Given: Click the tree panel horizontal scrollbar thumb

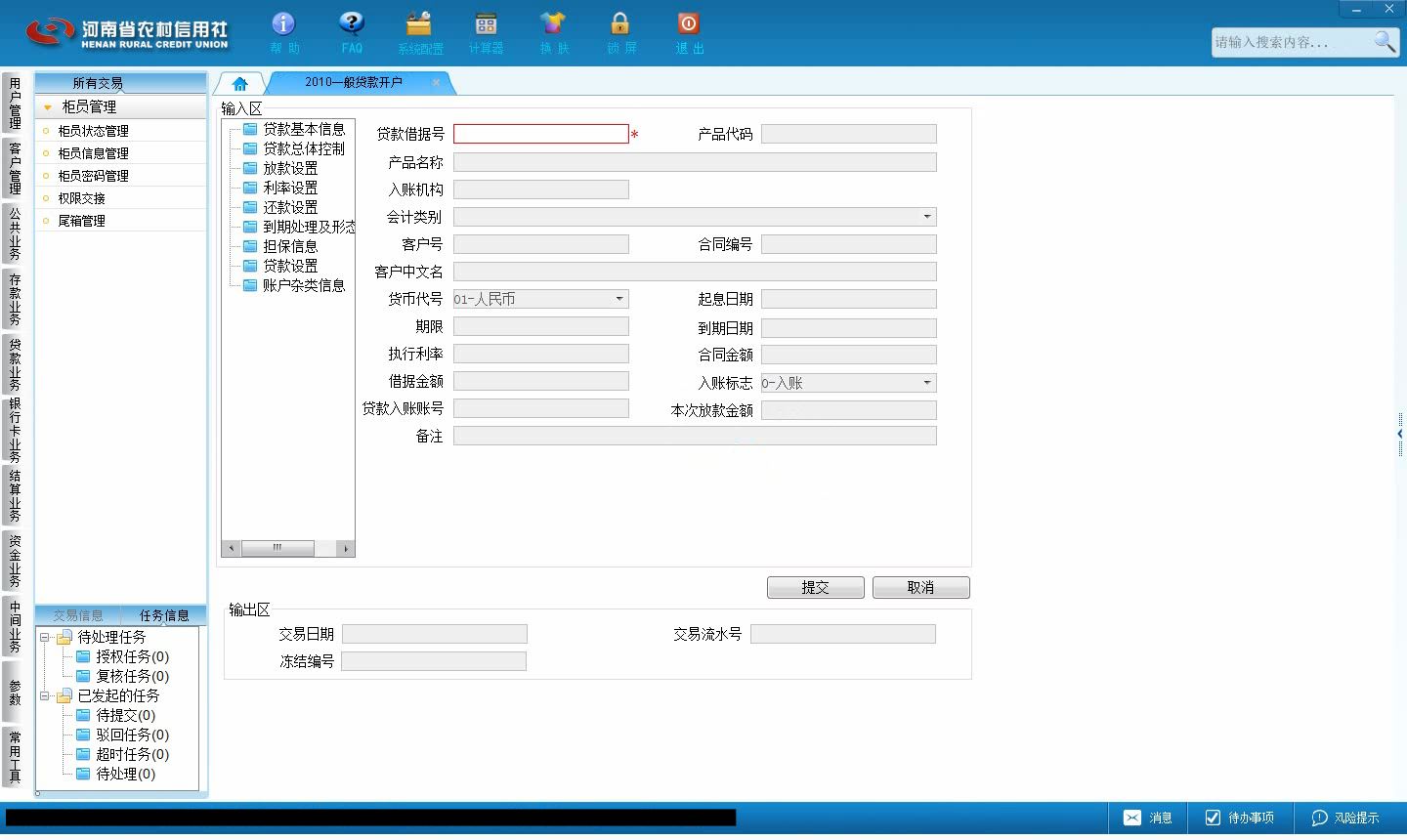Looking at the screenshot, I should 277,548.
